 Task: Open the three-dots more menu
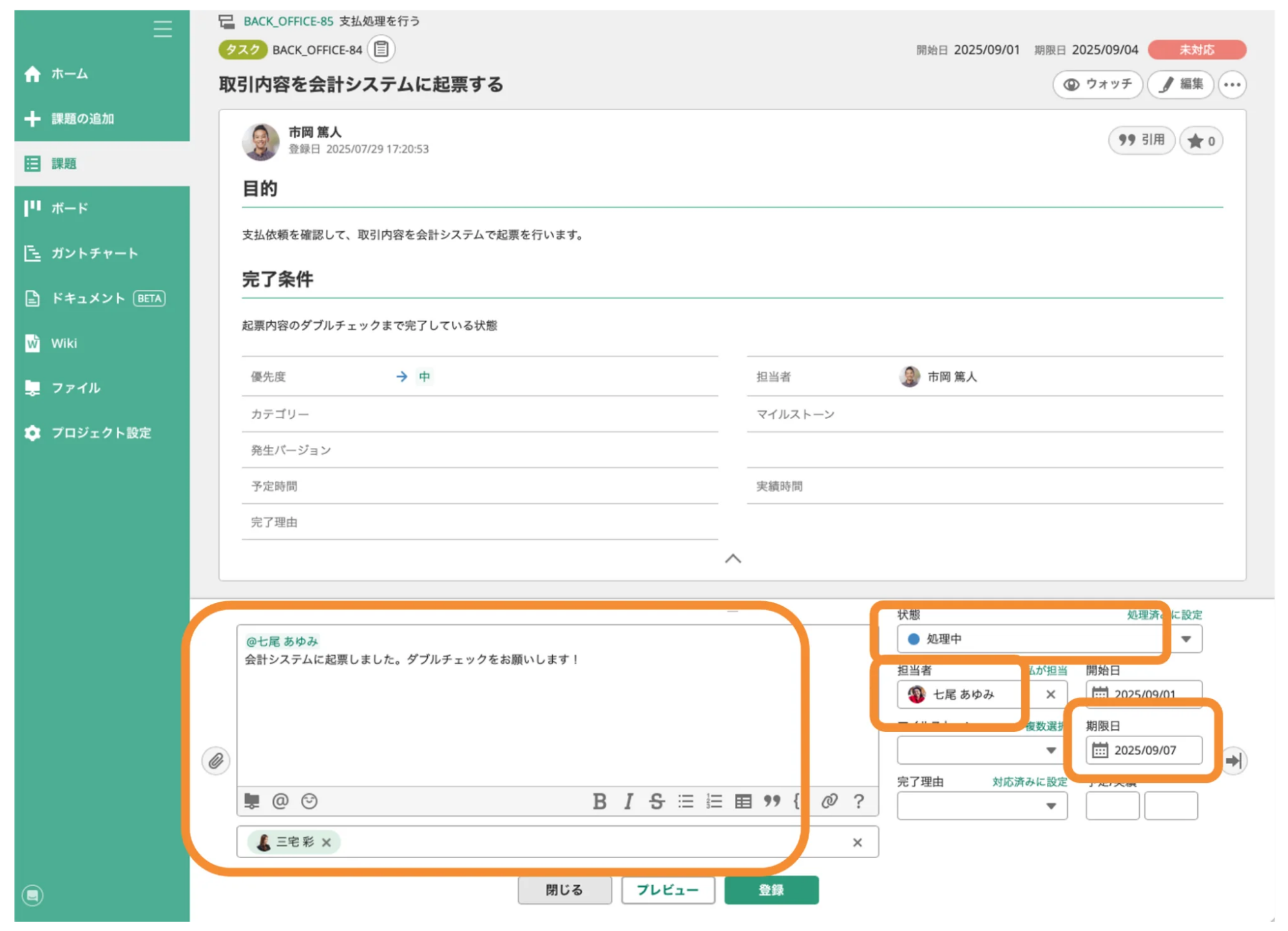click(x=1232, y=84)
